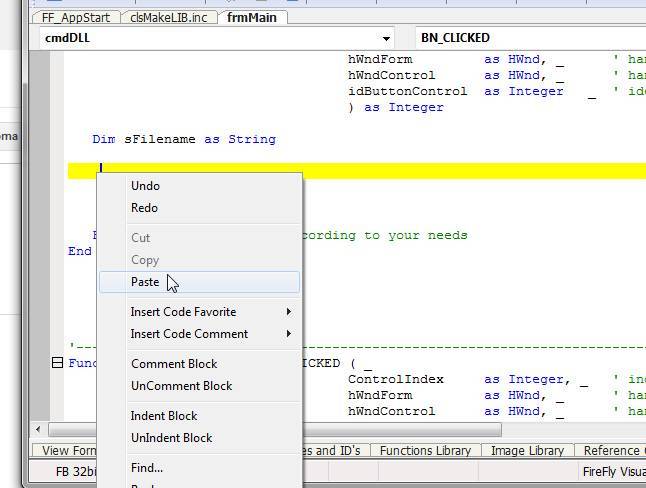The height and width of the screenshot is (488, 646).
Task: Open Find... from the context menu
Action: pyautogui.click(x=146, y=468)
